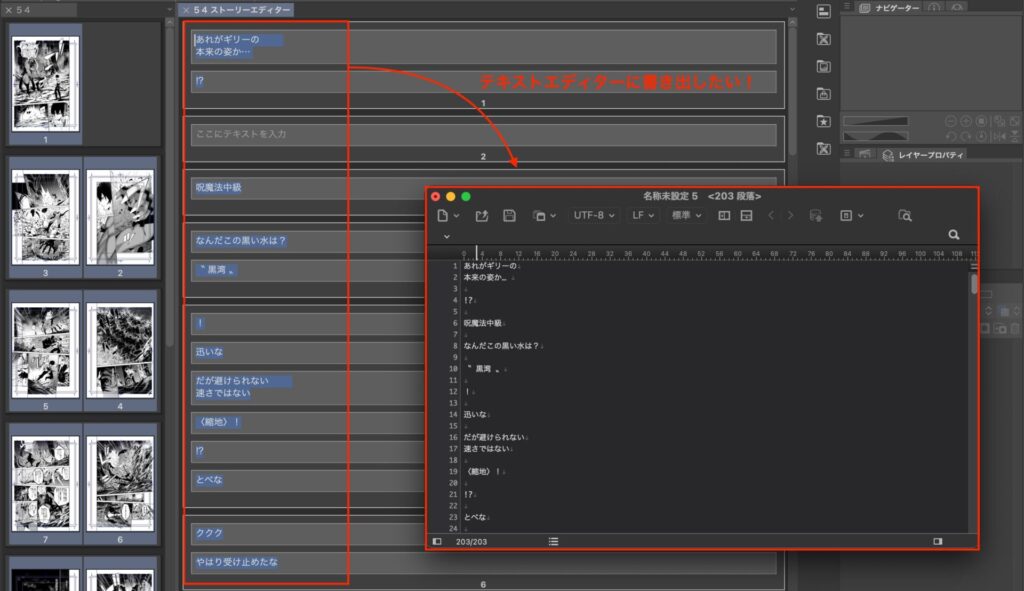
Task: Click the open/export document icon in the text editor toolbar
Action: (481, 215)
